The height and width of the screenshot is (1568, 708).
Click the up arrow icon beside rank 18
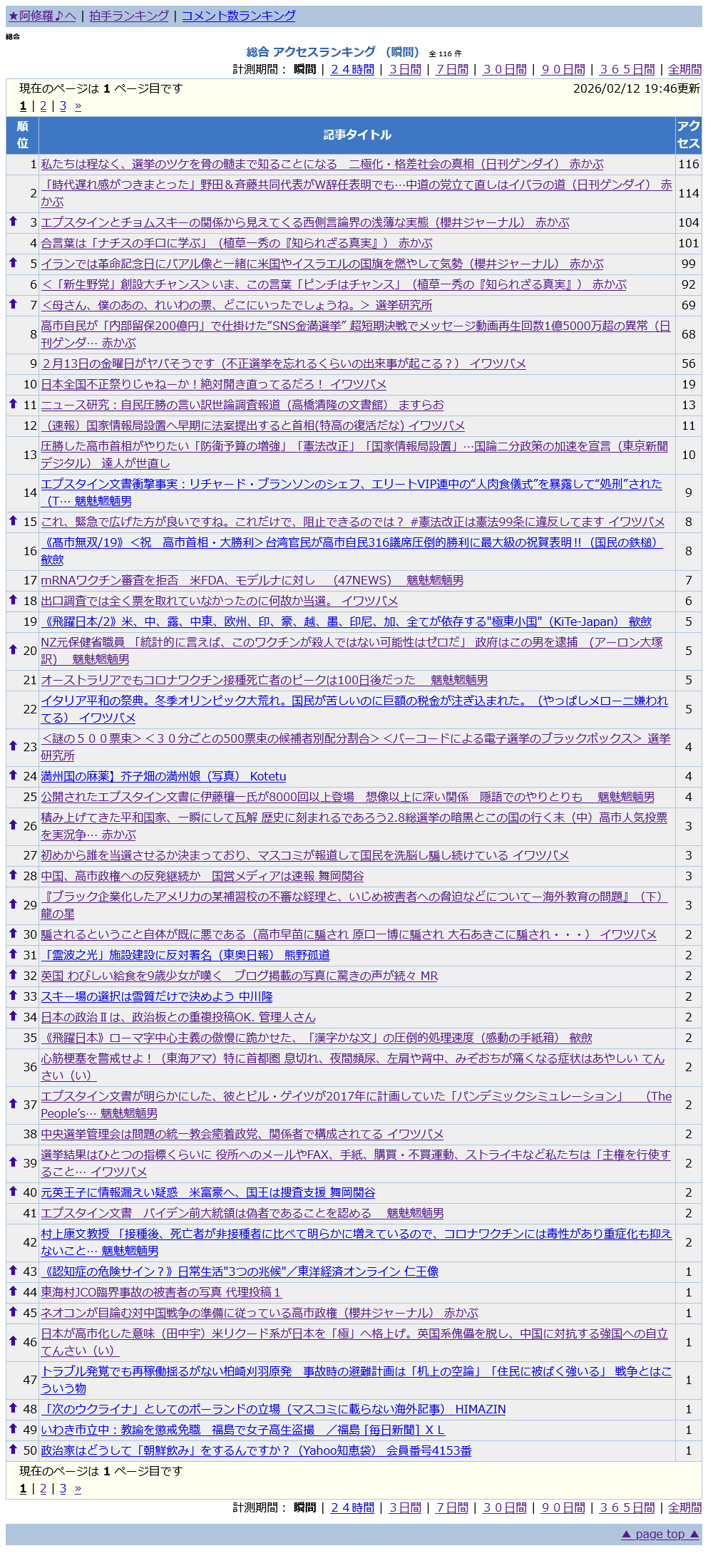tap(13, 600)
